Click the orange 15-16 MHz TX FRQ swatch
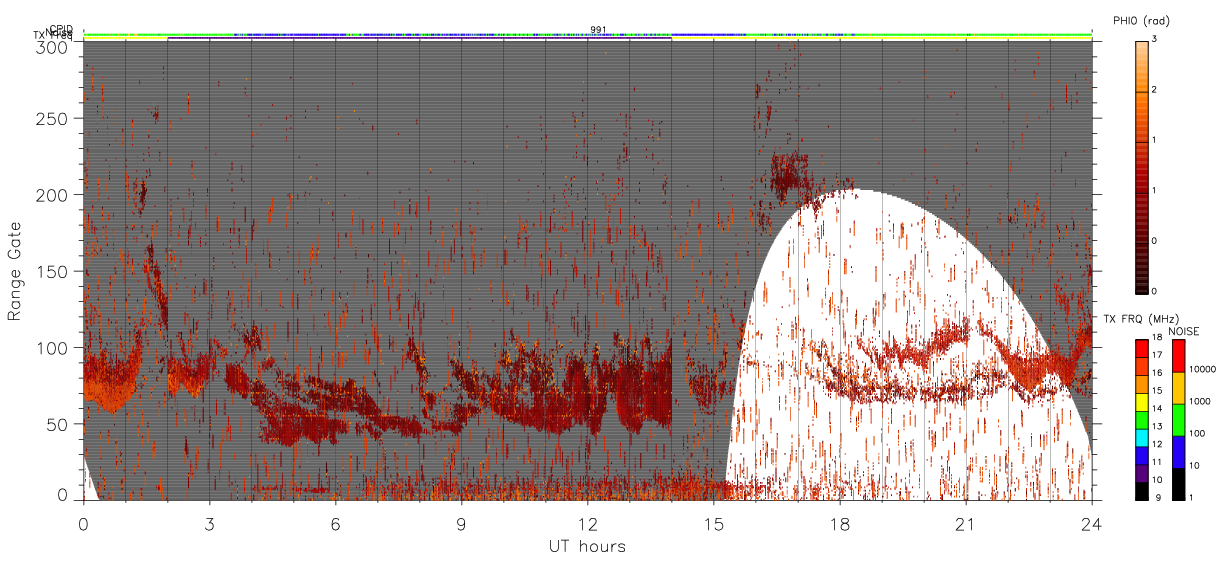 click(1142, 384)
